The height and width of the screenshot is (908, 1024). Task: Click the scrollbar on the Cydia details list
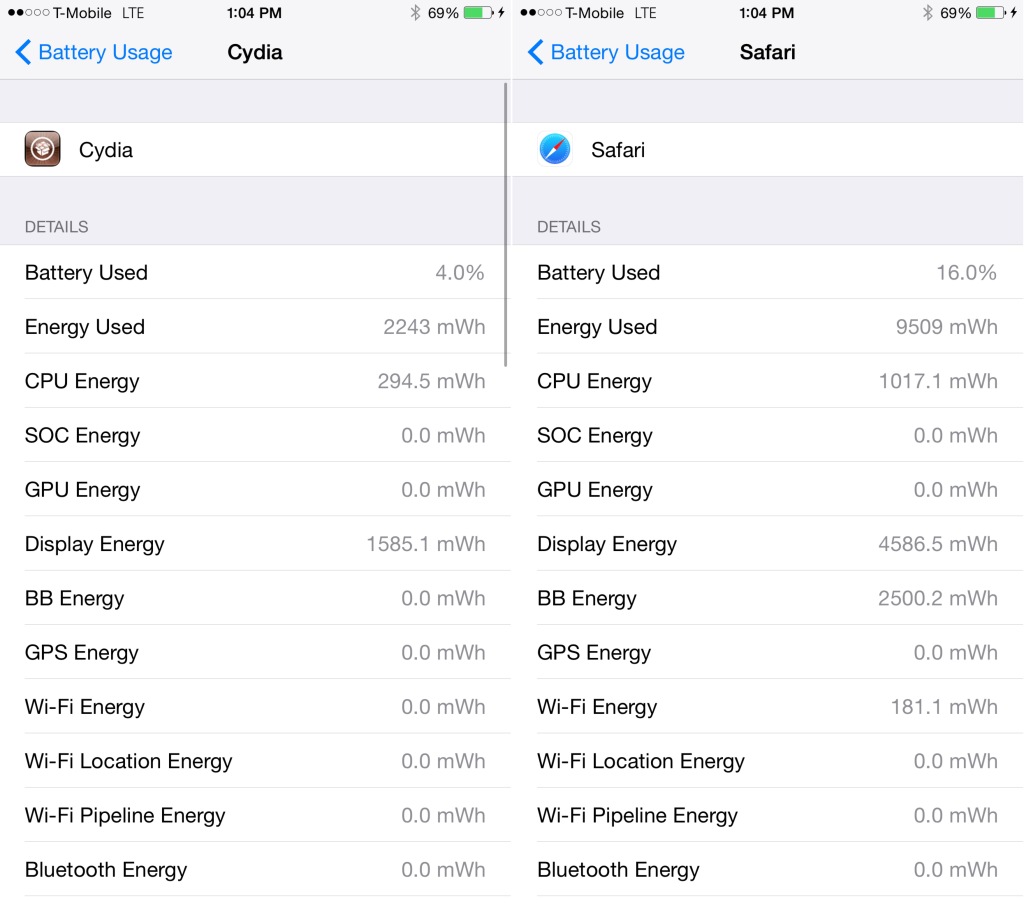(x=506, y=225)
